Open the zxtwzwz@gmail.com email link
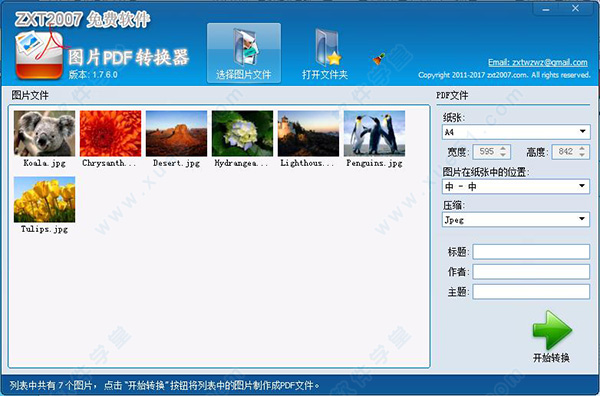The width and height of the screenshot is (600, 396). tap(538, 62)
